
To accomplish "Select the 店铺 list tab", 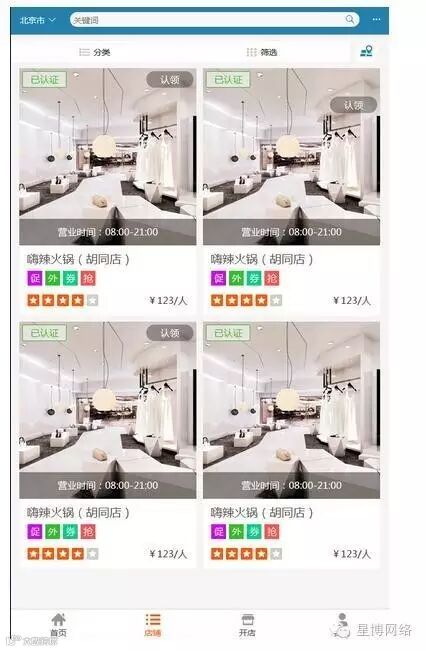I will 153,625.
